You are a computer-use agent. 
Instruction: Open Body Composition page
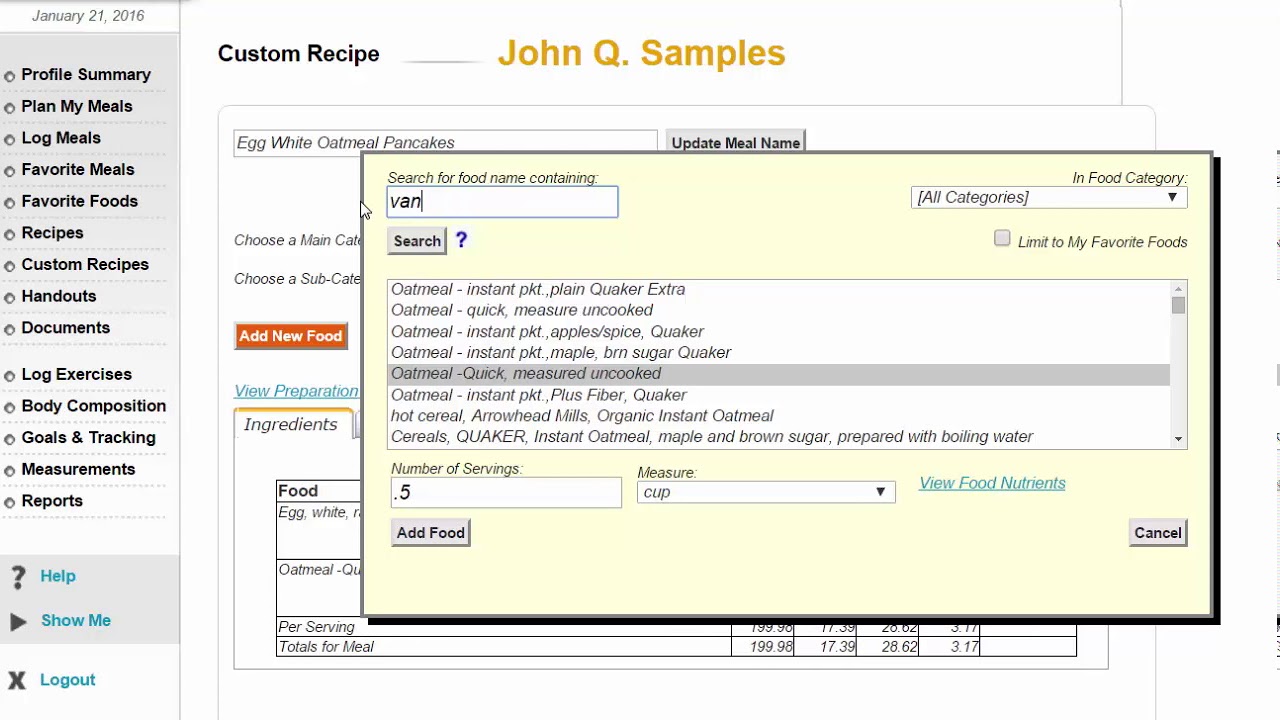tap(94, 406)
